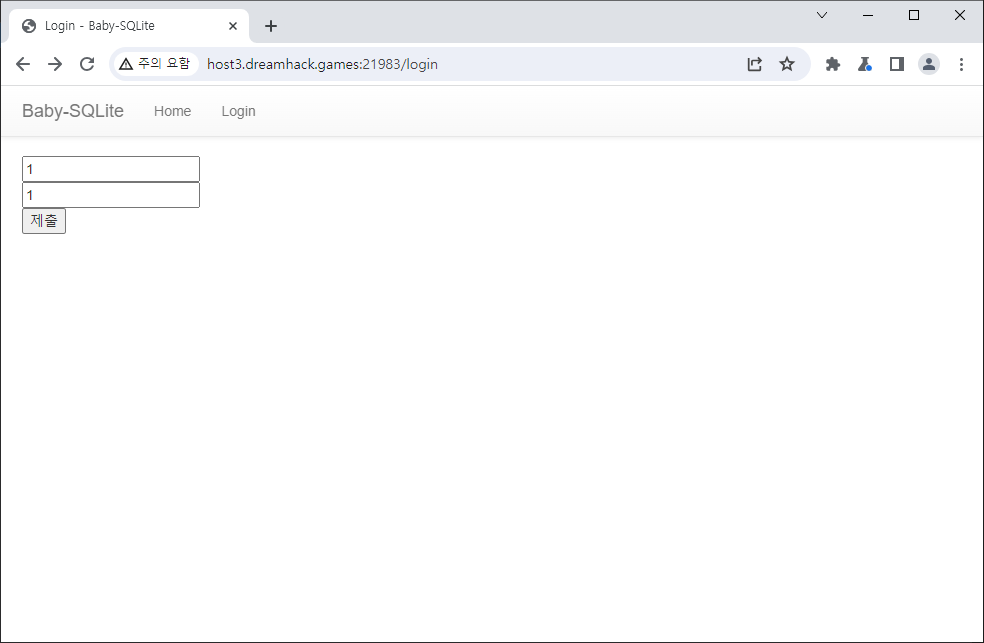Reload the login page

(x=87, y=64)
